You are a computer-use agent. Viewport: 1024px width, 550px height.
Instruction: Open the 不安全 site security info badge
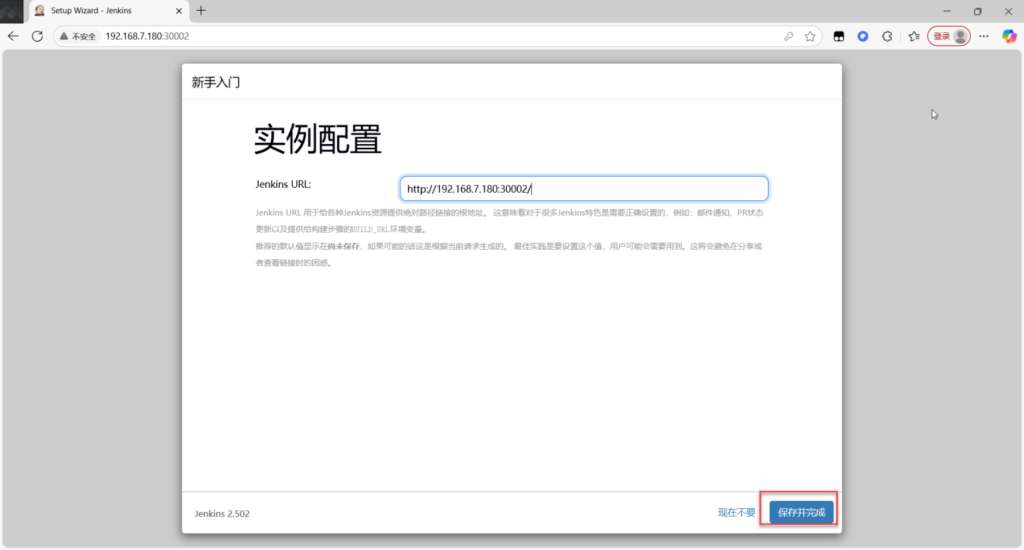(78, 36)
